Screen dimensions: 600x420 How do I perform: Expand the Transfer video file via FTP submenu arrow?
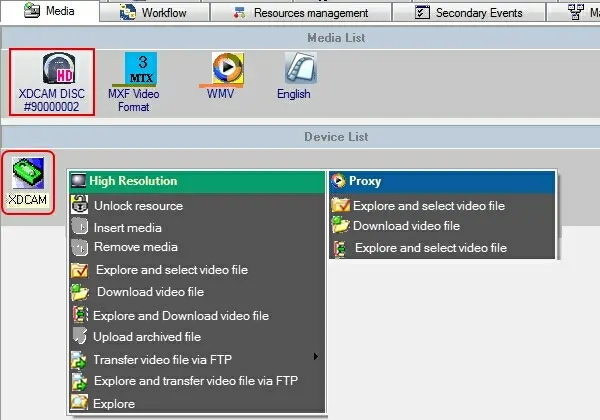tap(316, 358)
